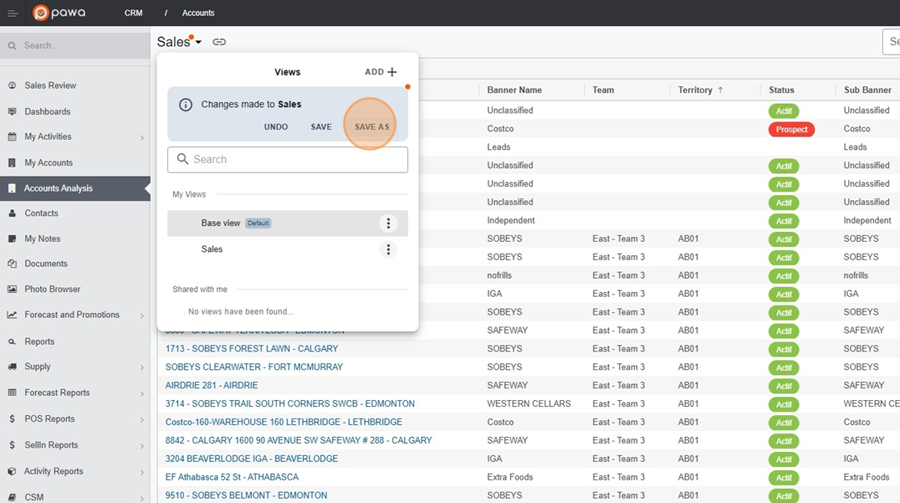
Task: Click the Territory sort arrow
Action: pos(720,90)
